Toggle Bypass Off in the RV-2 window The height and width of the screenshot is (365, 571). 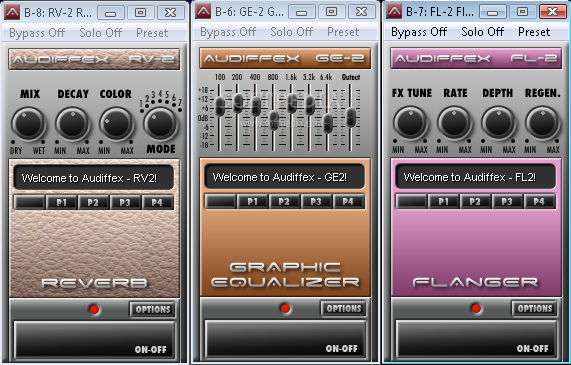pos(37,33)
